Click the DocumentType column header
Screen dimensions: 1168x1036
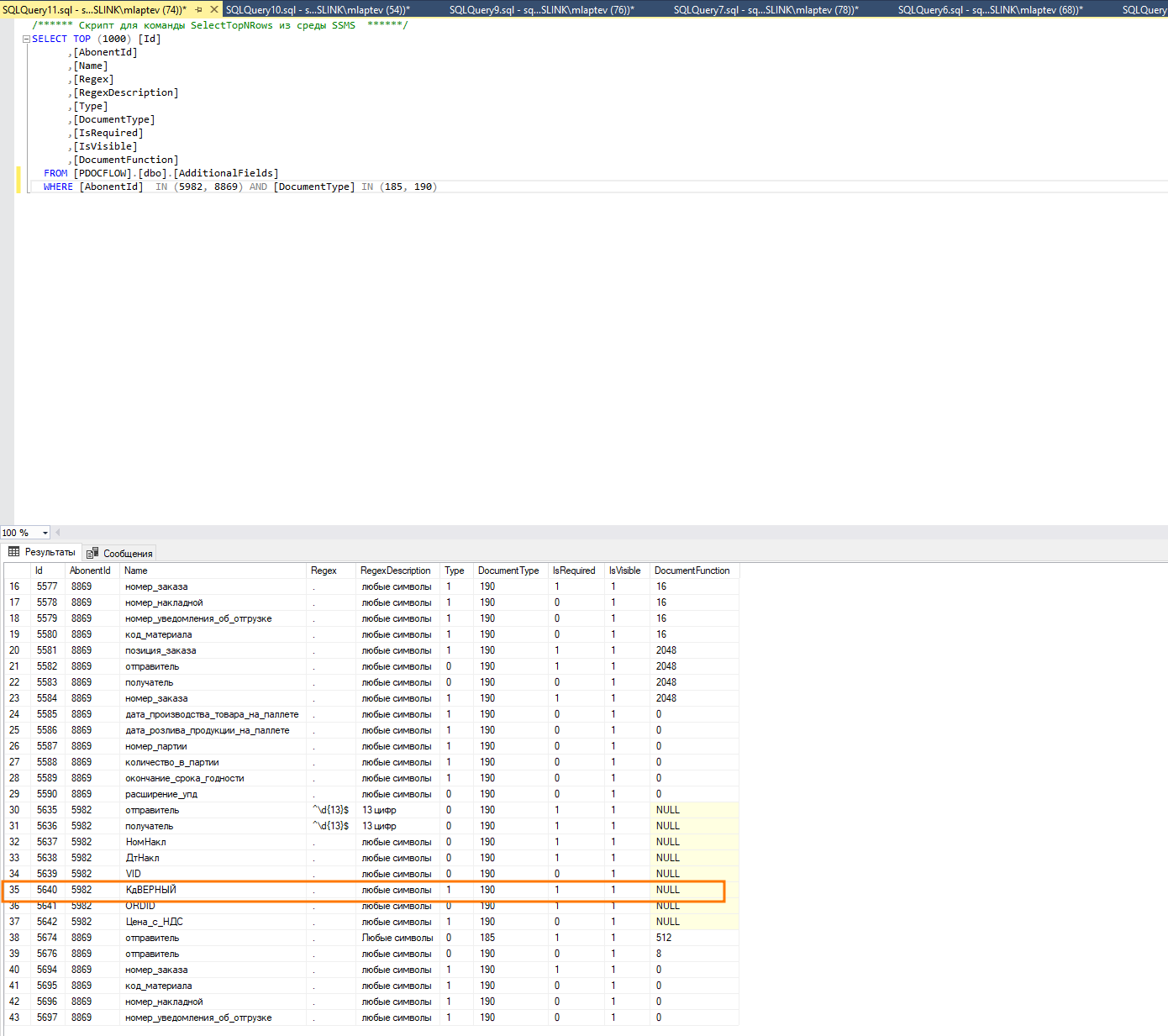click(x=512, y=571)
